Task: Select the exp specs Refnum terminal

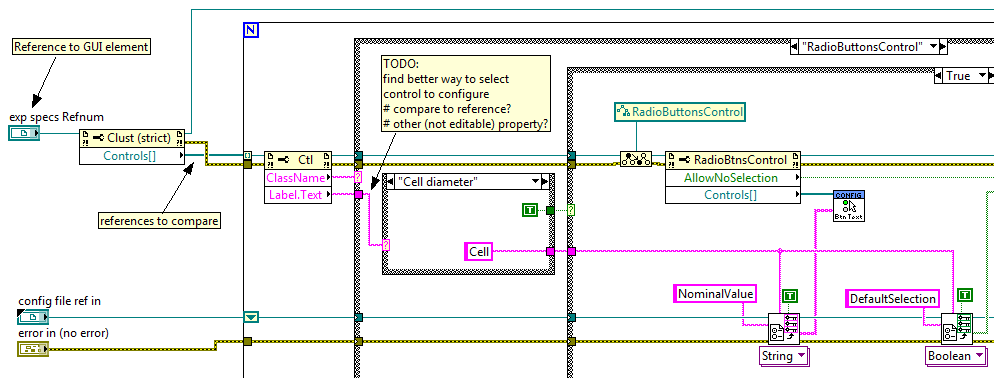Action: [24, 133]
